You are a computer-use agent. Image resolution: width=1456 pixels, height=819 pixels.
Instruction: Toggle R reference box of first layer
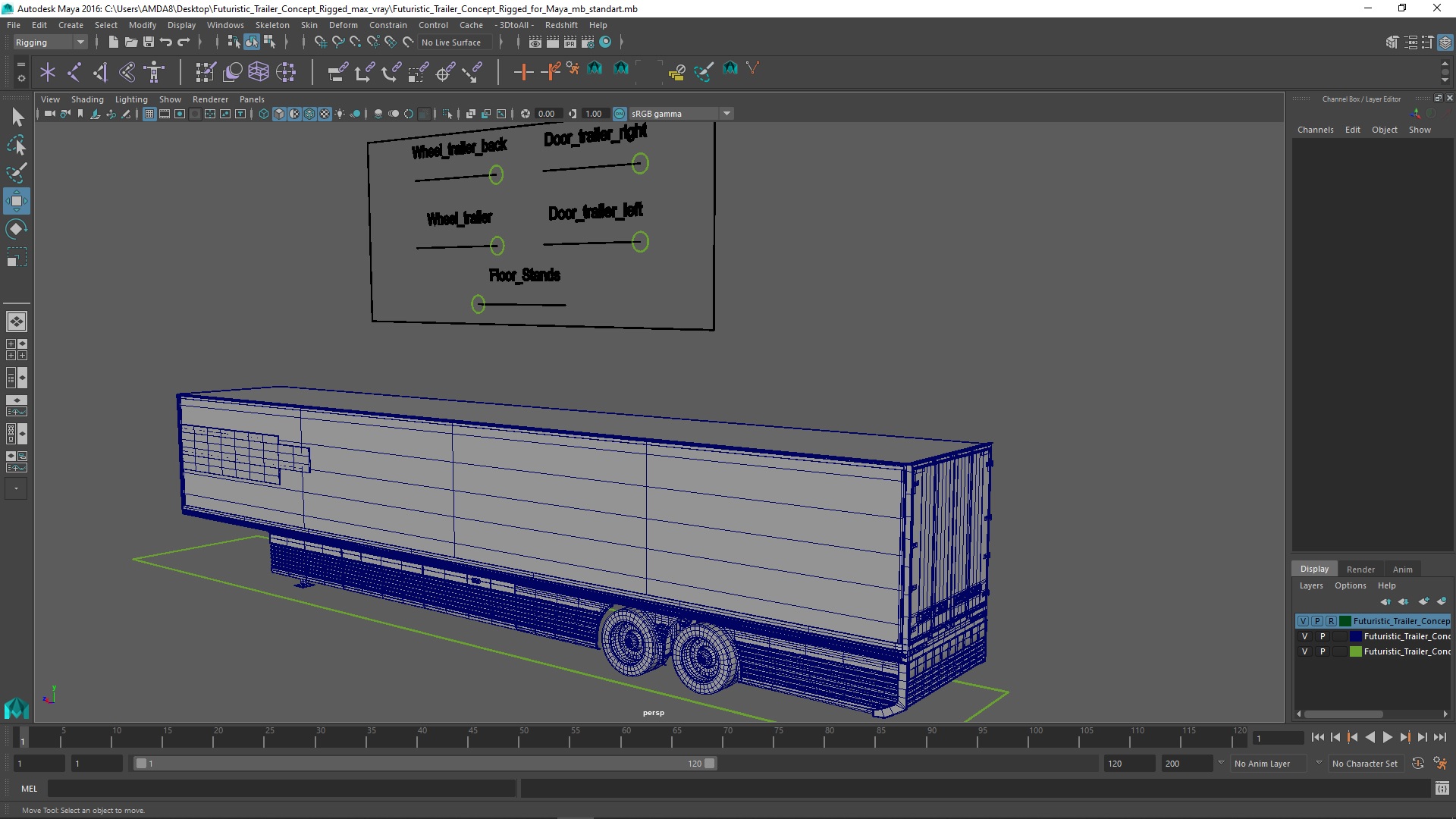1331,621
